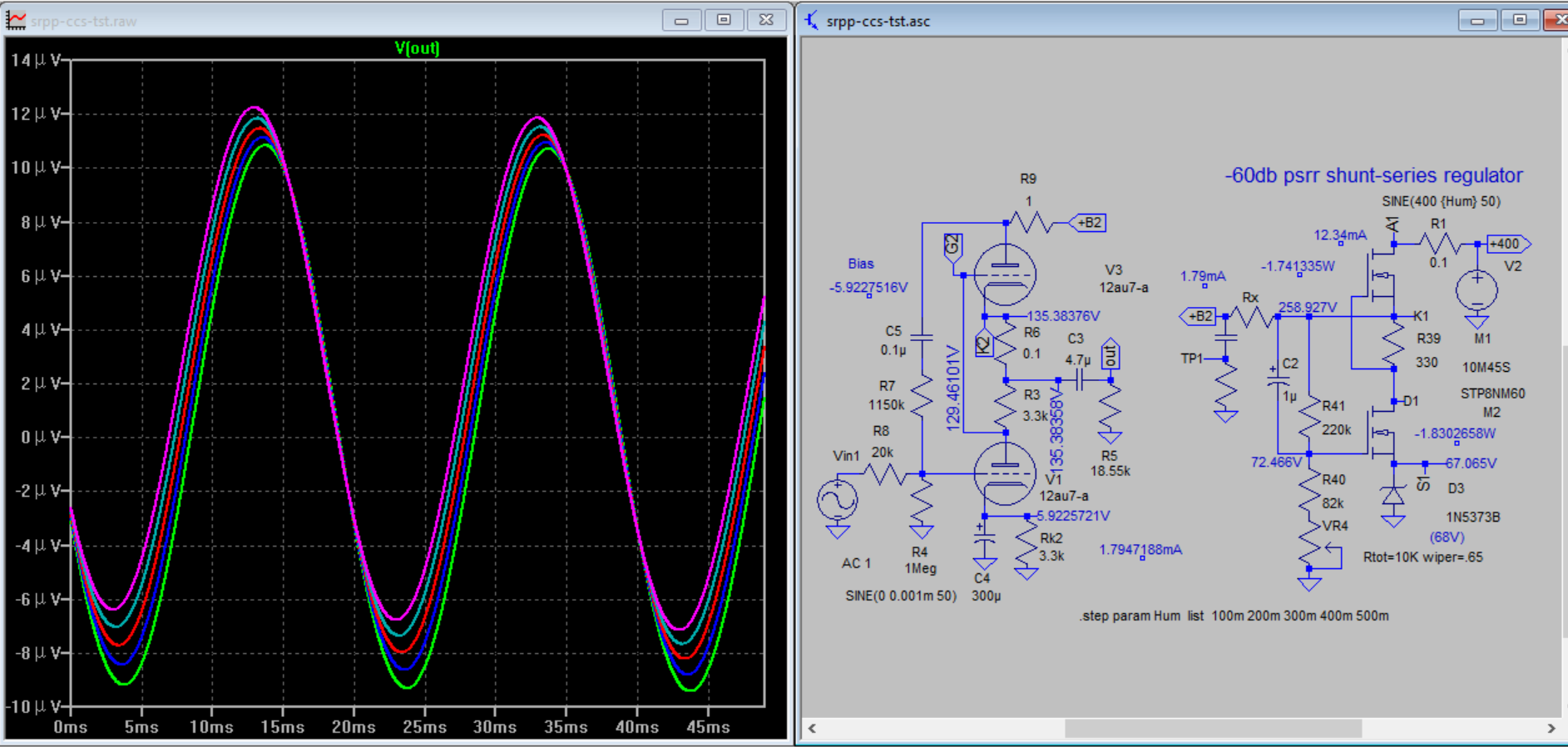Select the V1 triode tube symbol
Screen dimensions: 1568x747
coord(1005,475)
